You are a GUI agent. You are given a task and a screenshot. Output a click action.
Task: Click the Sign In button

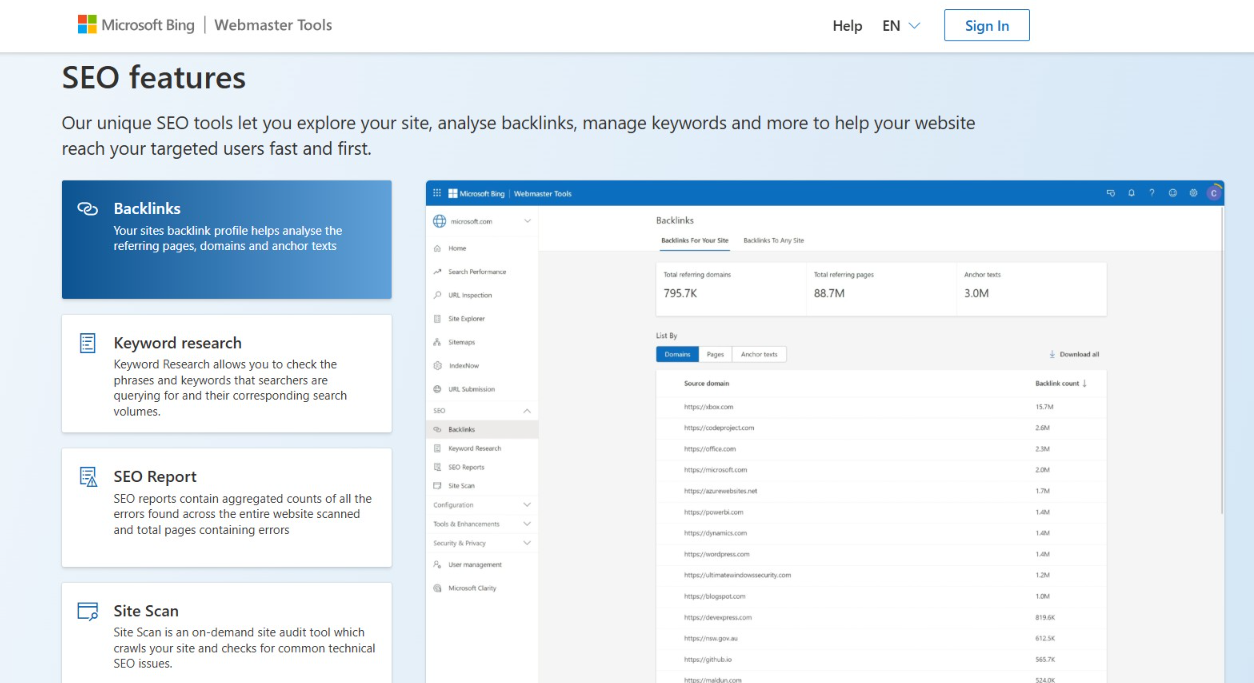[986, 26]
